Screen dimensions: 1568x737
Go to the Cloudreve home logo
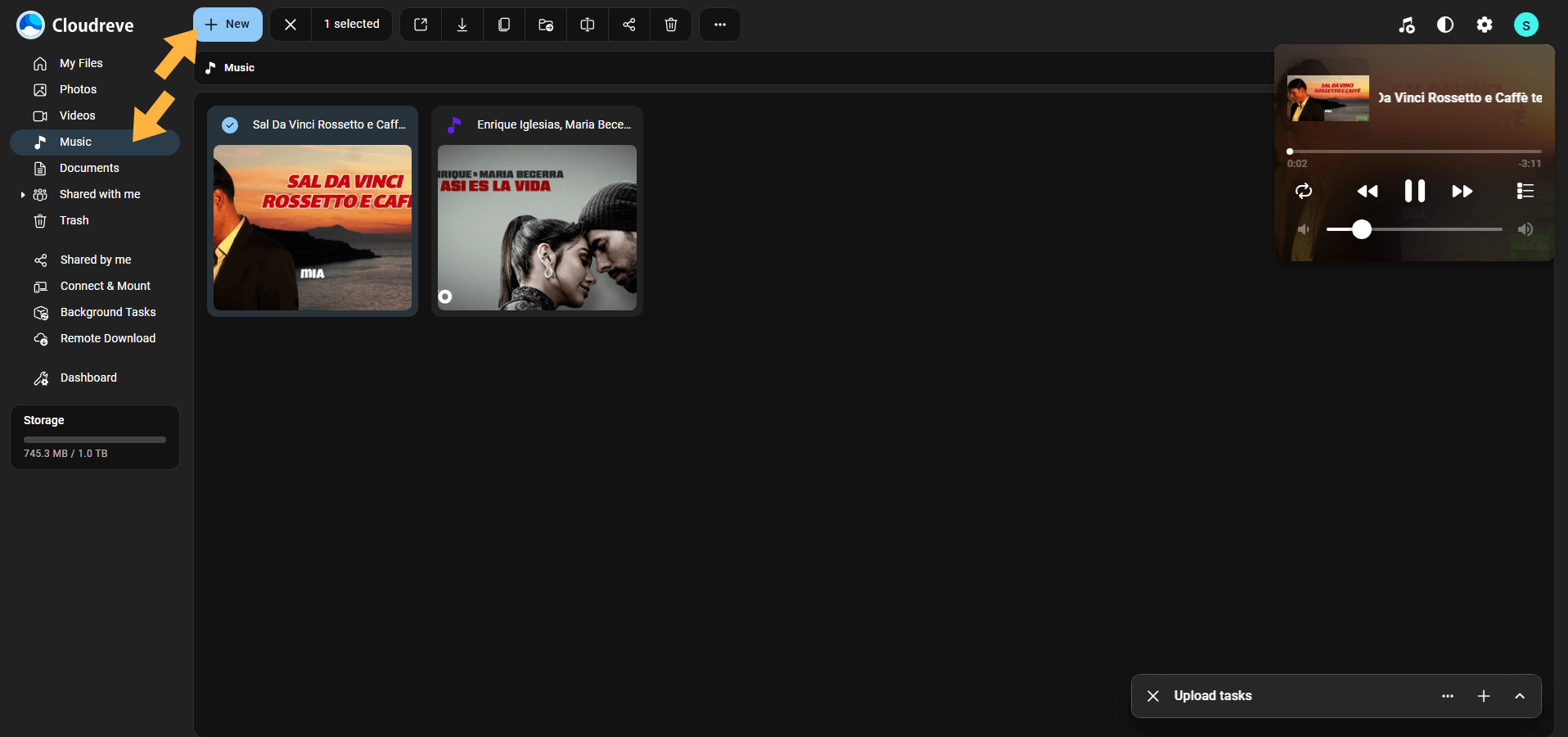pos(75,25)
